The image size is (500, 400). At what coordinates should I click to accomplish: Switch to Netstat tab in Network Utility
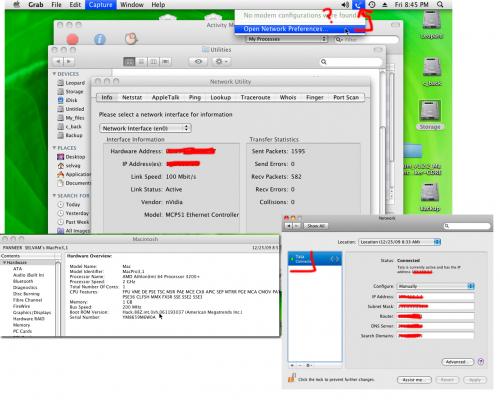pos(132,97)
